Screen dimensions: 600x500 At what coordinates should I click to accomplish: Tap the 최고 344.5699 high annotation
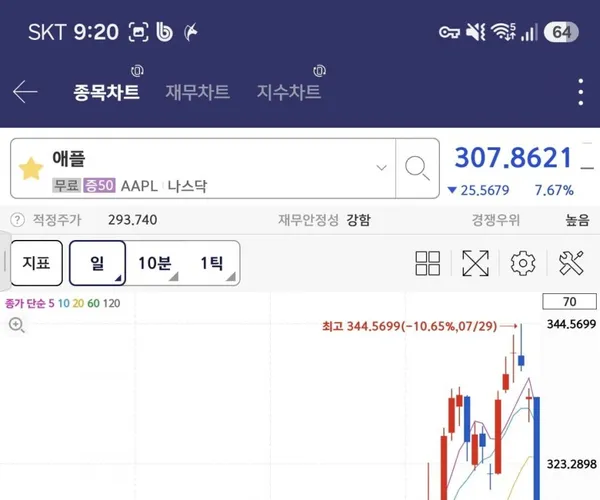point(409,326)
